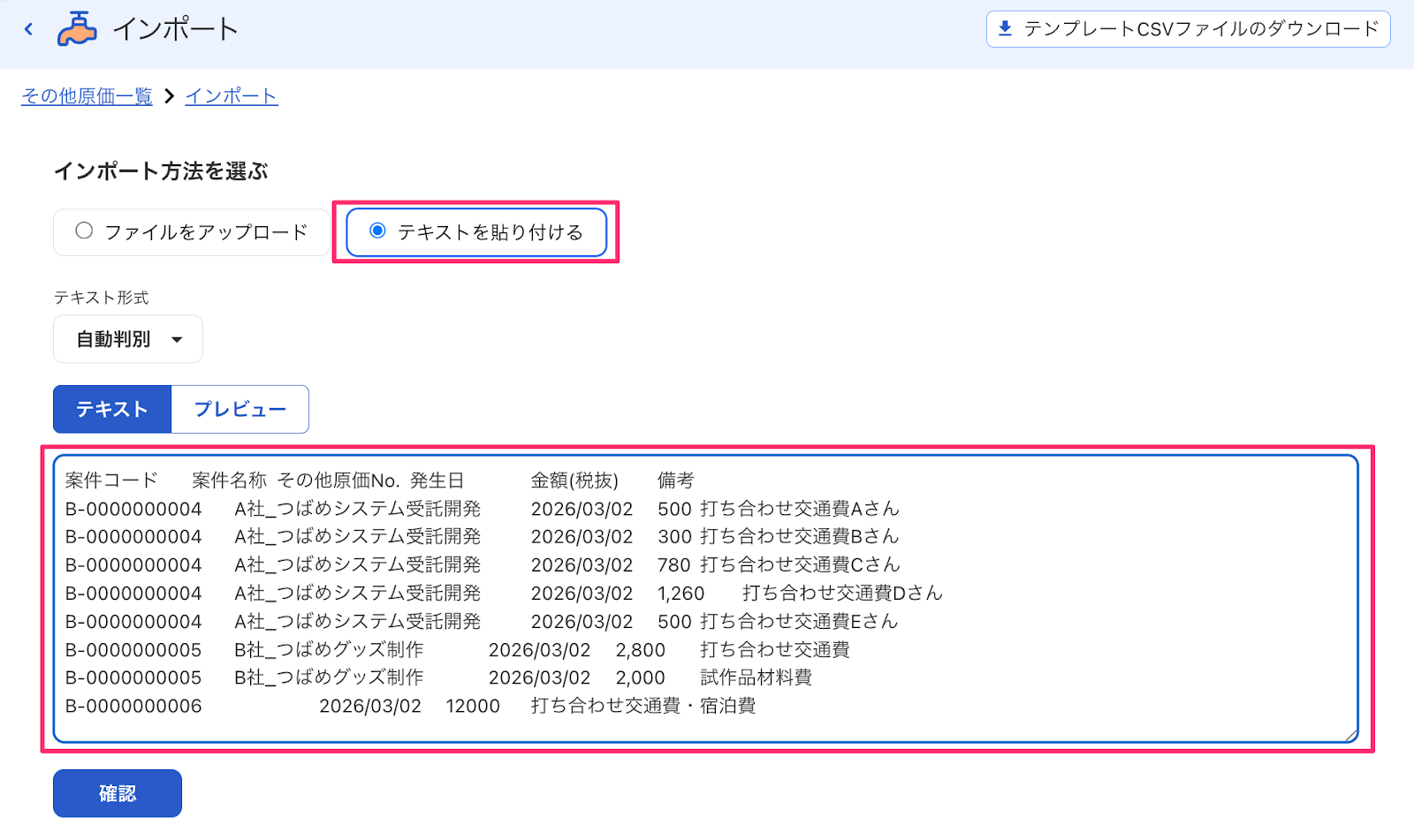This screenshot has height=840, width=1414.
Task: Click the インポート page title
Action: [x=176, y=29]
